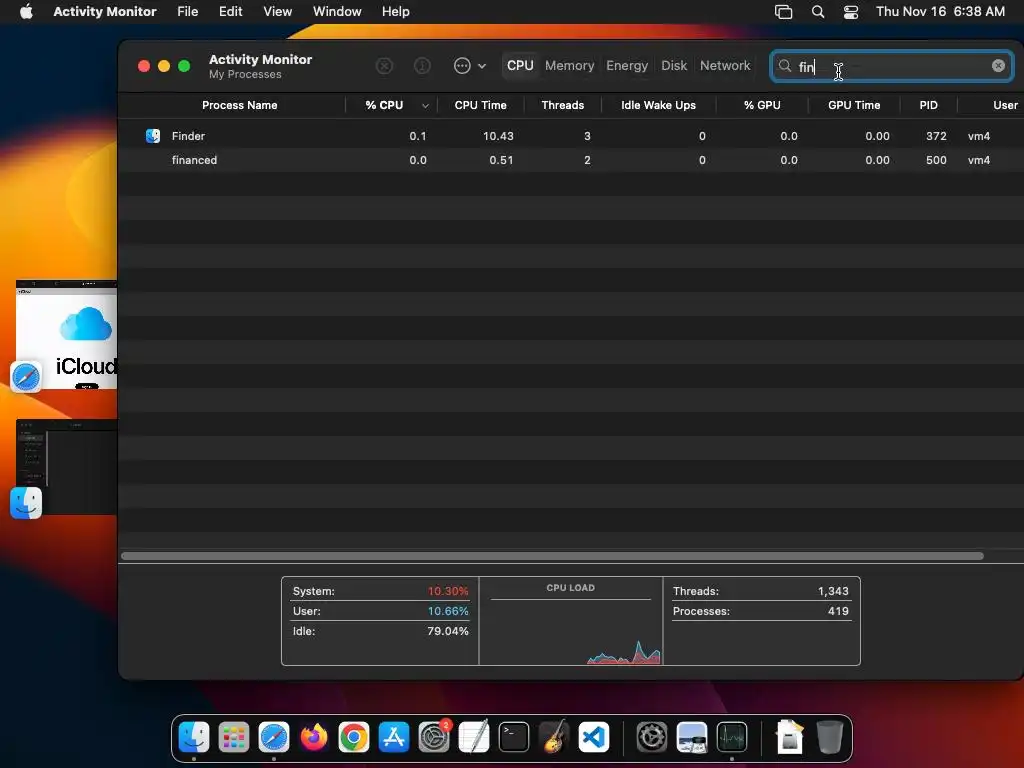
Task: Open the File menu
Action: coord(187,11)
